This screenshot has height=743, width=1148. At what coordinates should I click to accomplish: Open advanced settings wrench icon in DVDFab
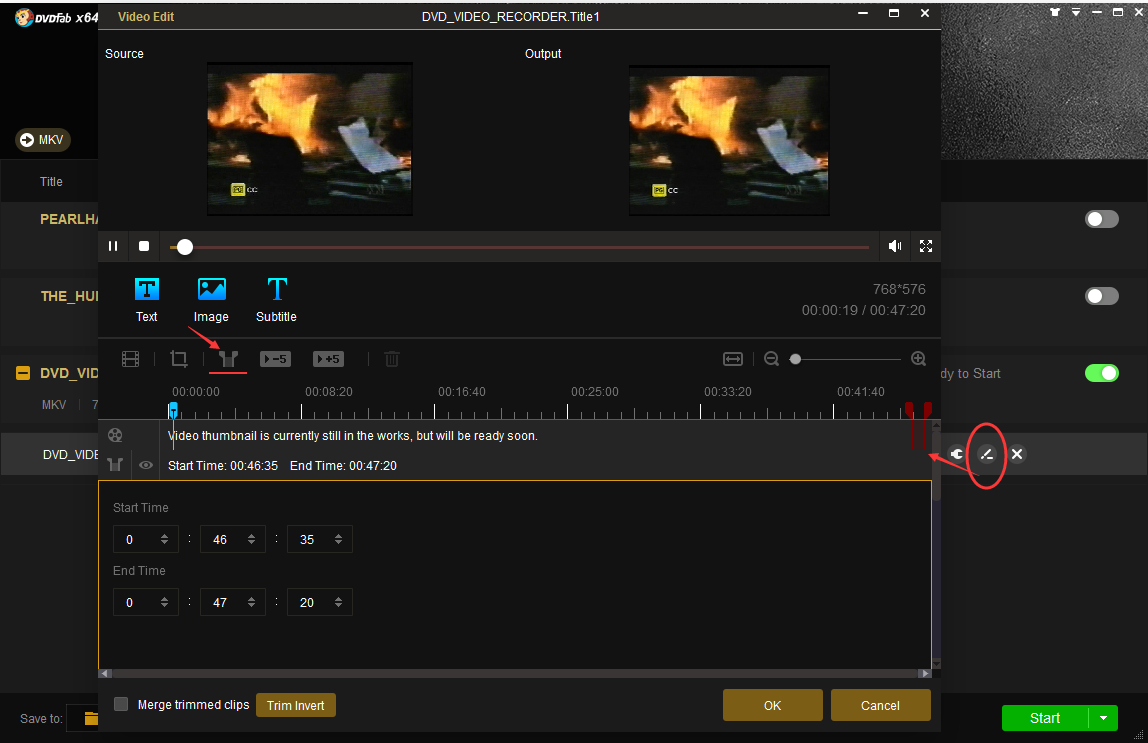(x=956, y=454)
